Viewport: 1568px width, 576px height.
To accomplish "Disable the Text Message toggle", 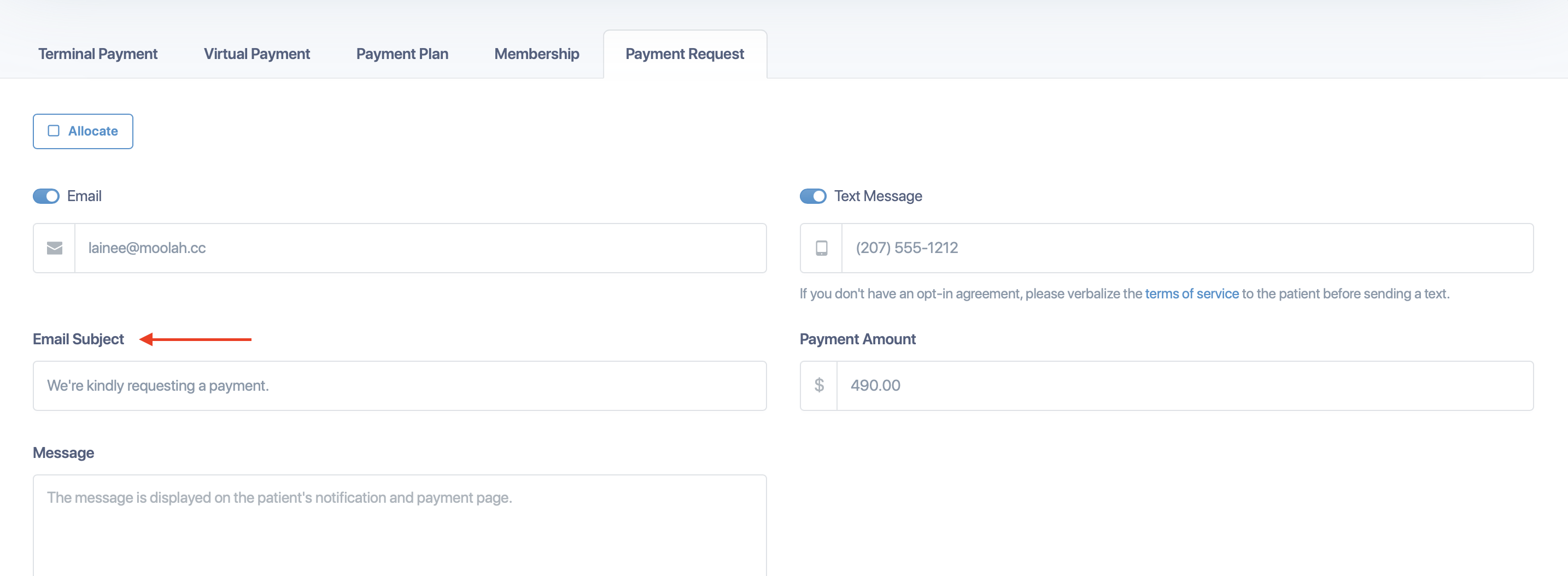I will pos(813,196).
